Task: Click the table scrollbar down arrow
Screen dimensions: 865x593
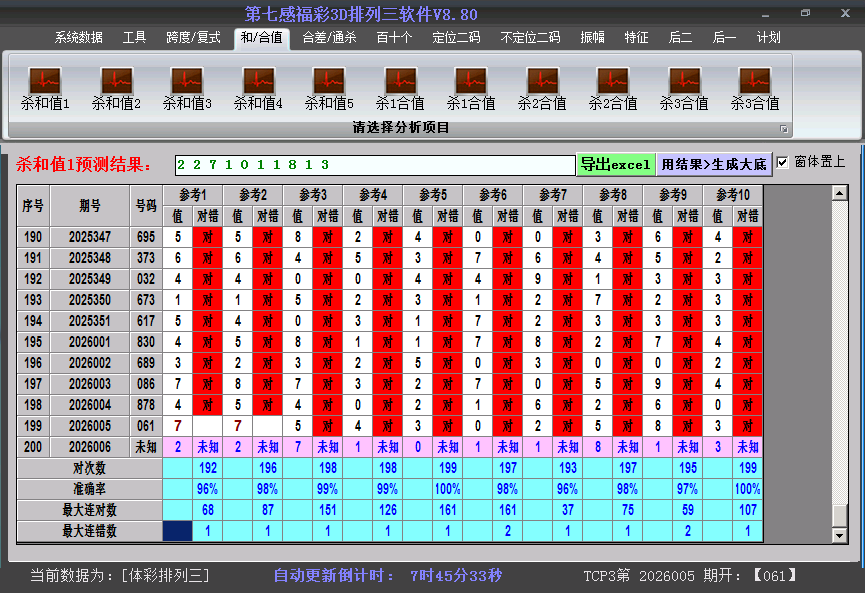Action: tap(840, 535)
